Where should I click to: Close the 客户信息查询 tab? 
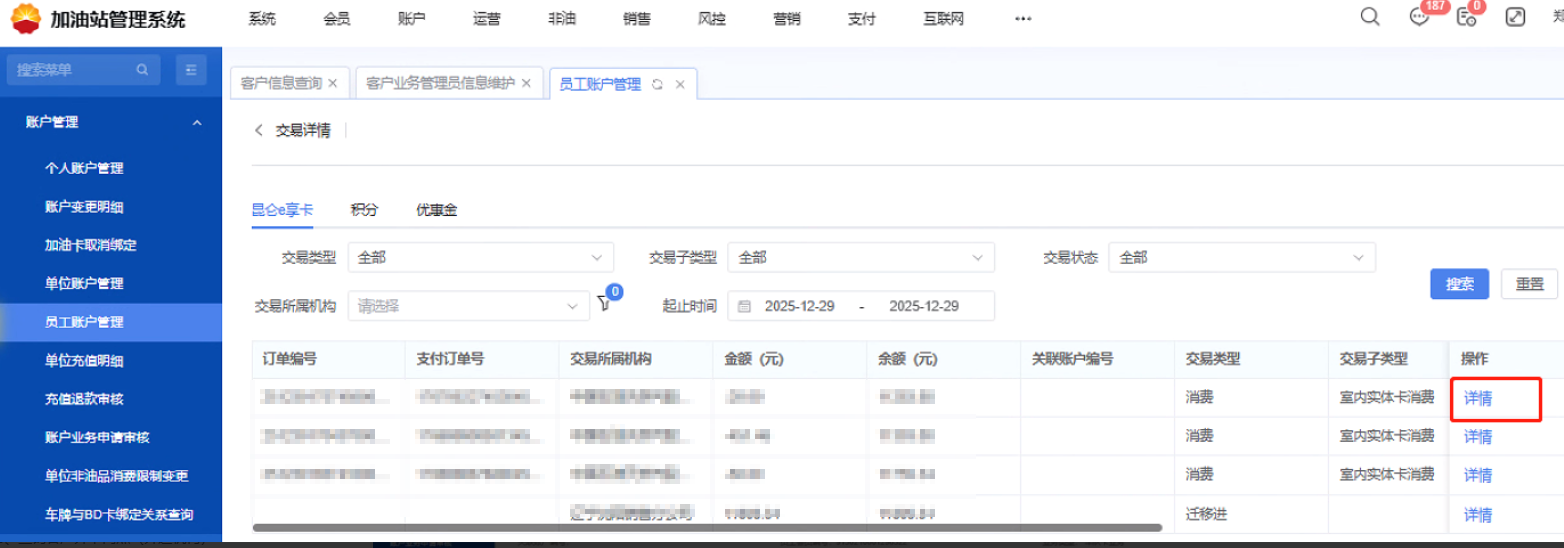333,84
